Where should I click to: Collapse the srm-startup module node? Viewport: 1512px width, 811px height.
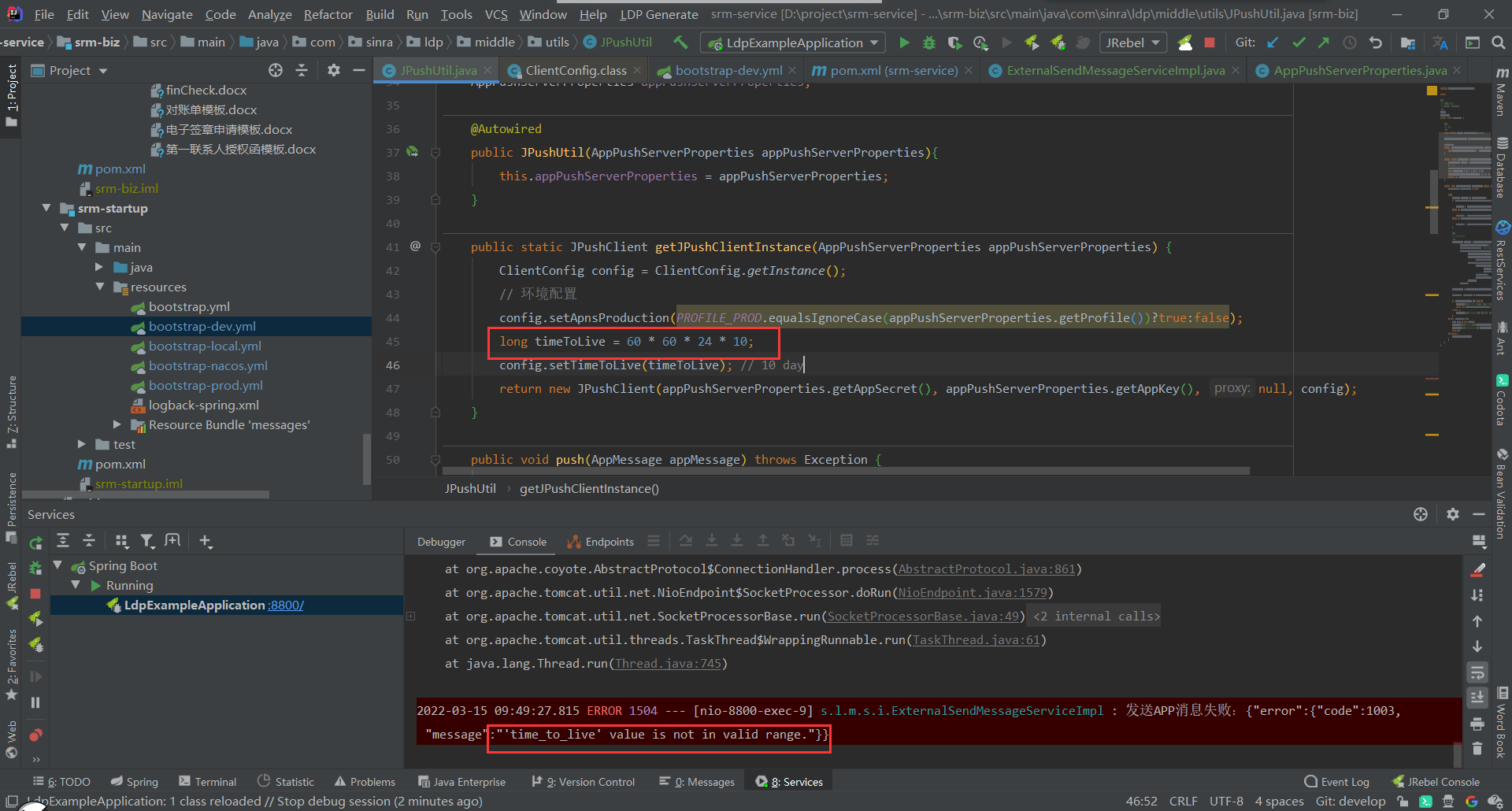coord(46,208)
